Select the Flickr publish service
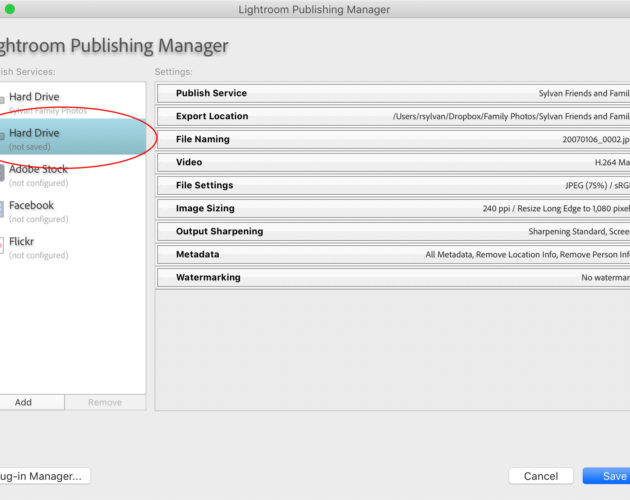630x500 pixels. pyautogui.click(x=72, y=247)
